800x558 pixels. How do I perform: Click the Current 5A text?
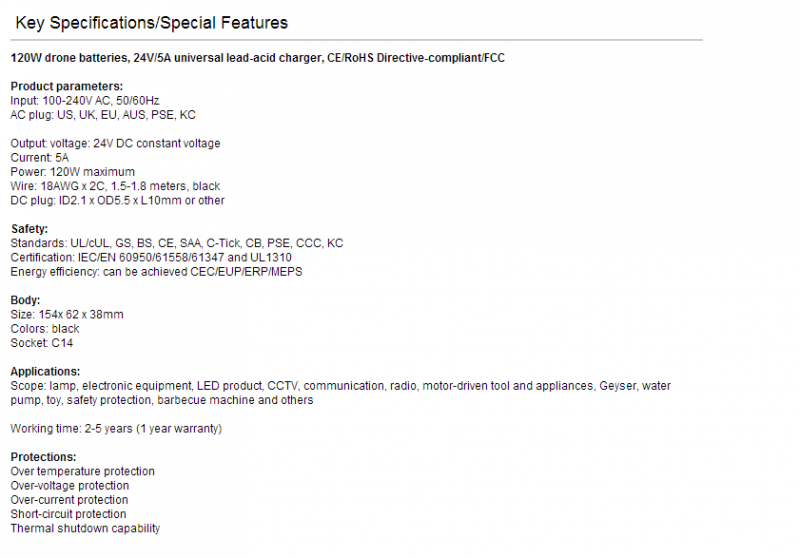(39, 158)
